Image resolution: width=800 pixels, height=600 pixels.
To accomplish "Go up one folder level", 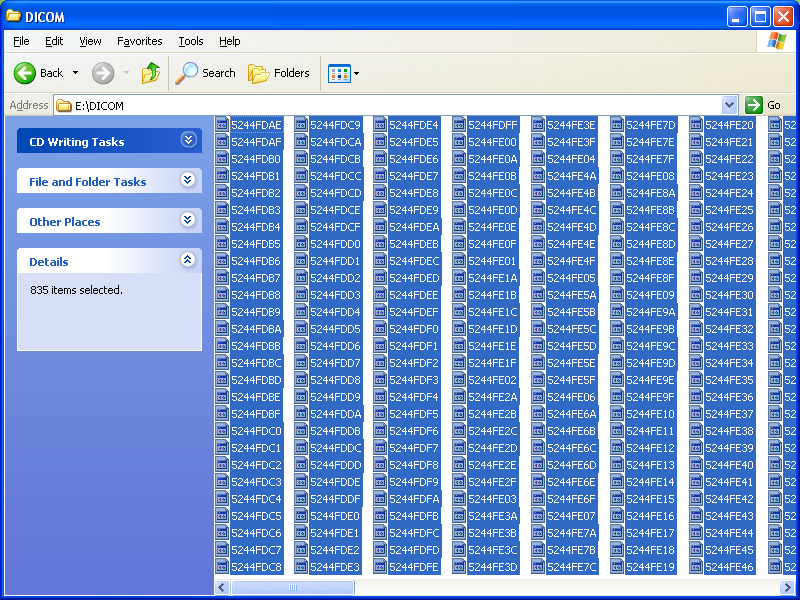I will [x=151, y=73].
